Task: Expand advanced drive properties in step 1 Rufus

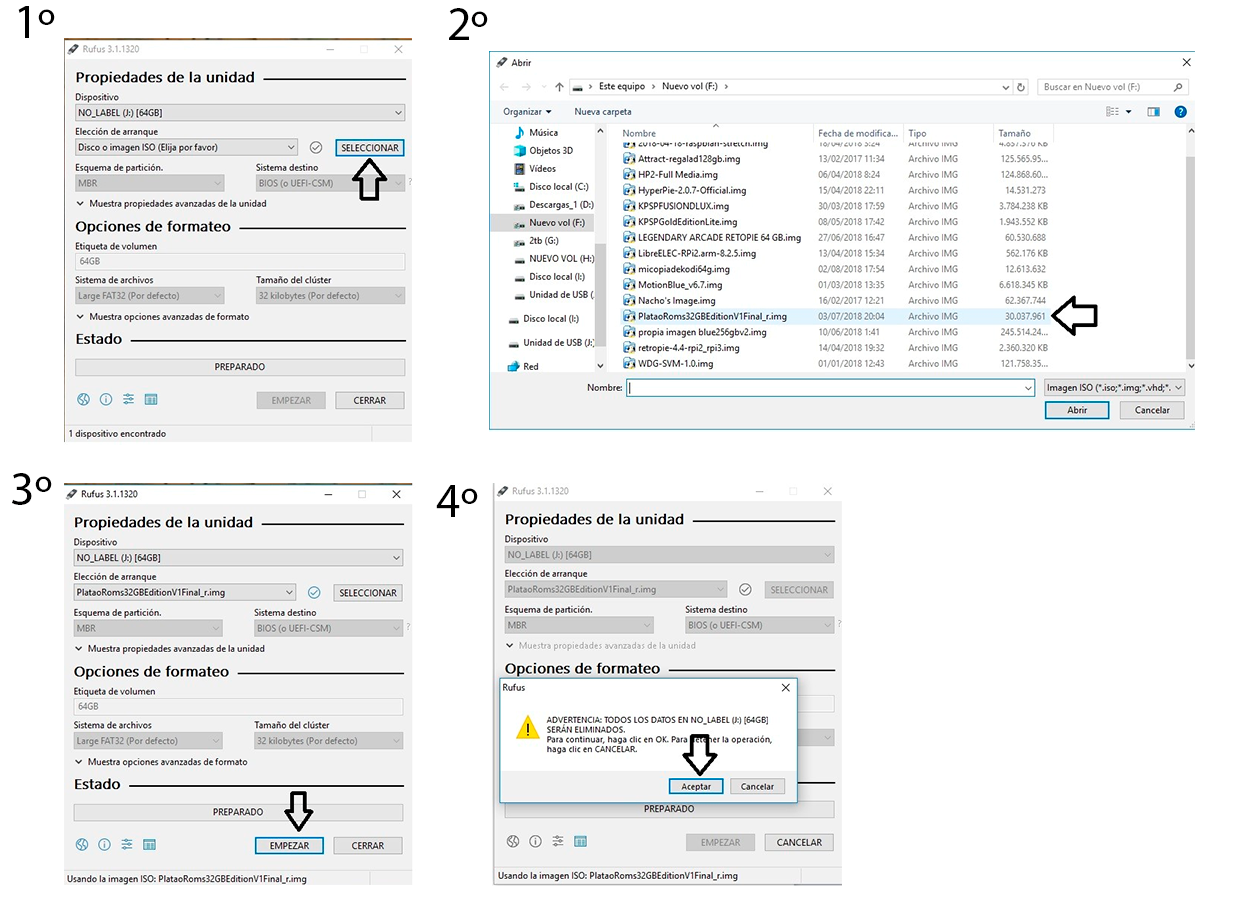Action: coord(171,203)
